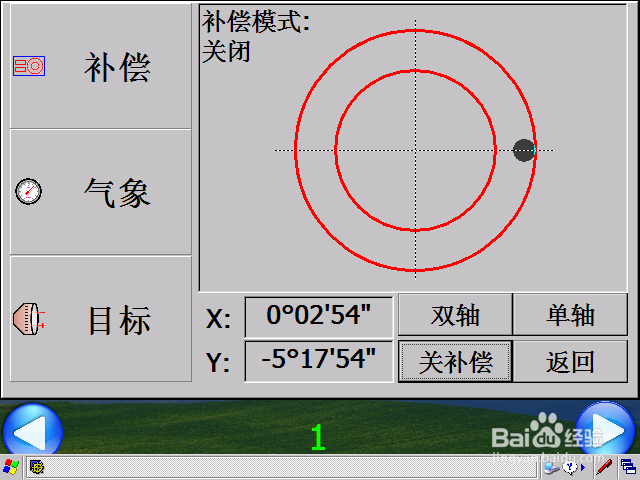The width and height of the screenshot is (640, 480).
Task: Click the show desktop windows icon
Action: (x=628, y=467)
